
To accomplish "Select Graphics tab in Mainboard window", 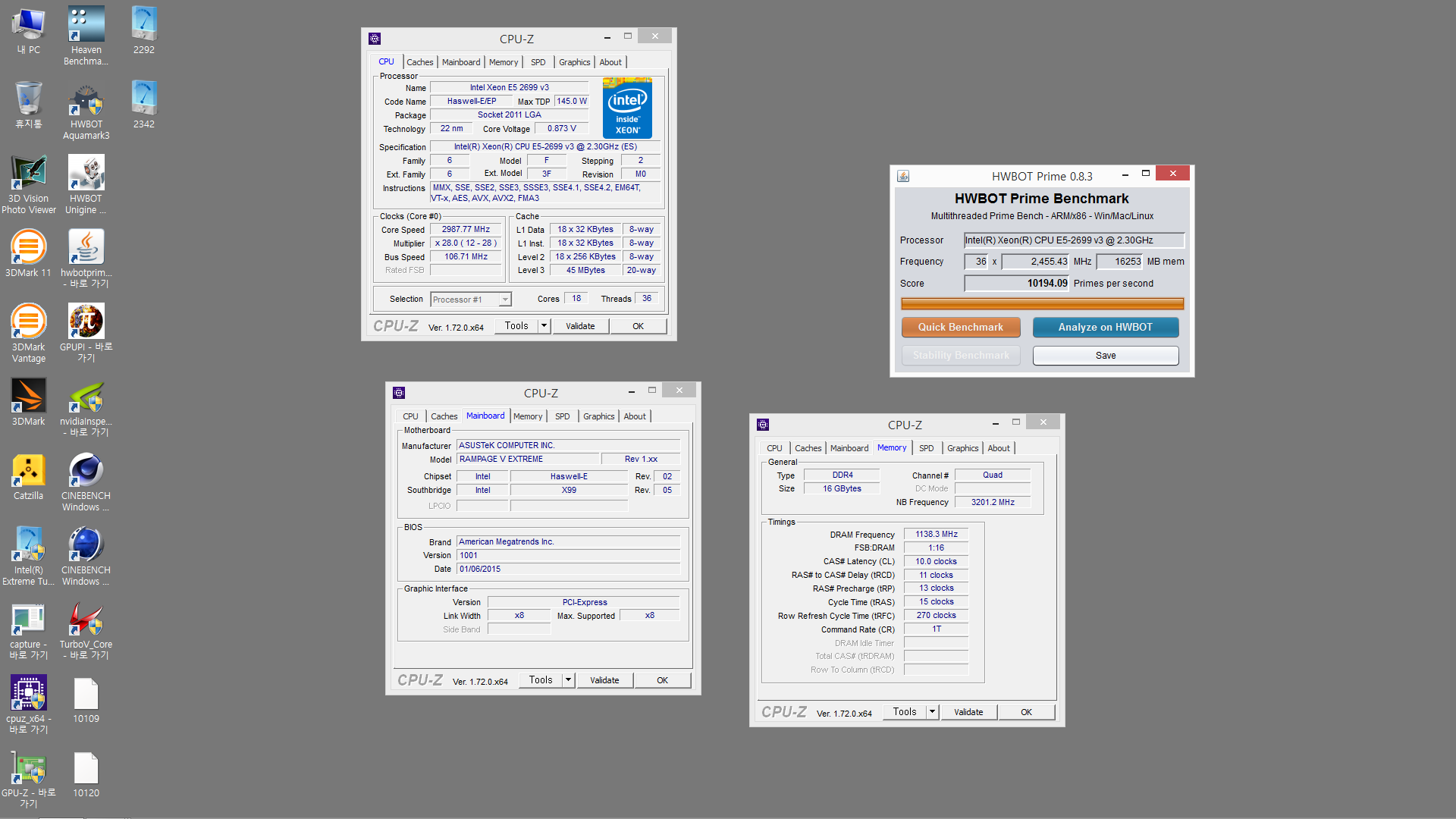I will point(598,416).
